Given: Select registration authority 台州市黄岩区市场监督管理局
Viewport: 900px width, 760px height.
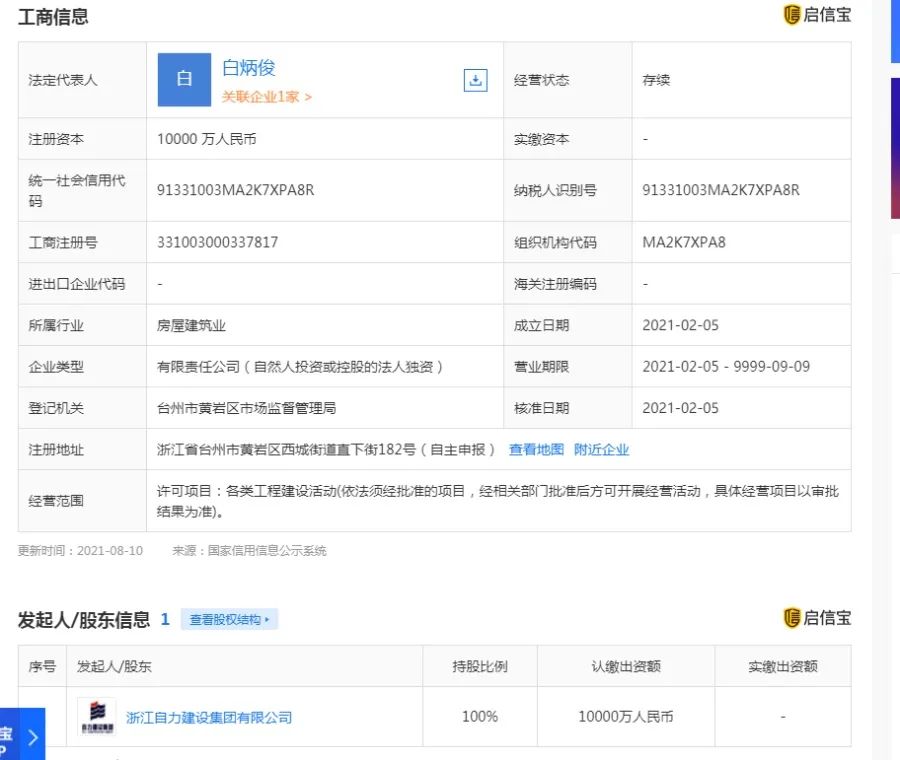Looking at the screenshot, I should click(x=246, y=408).
